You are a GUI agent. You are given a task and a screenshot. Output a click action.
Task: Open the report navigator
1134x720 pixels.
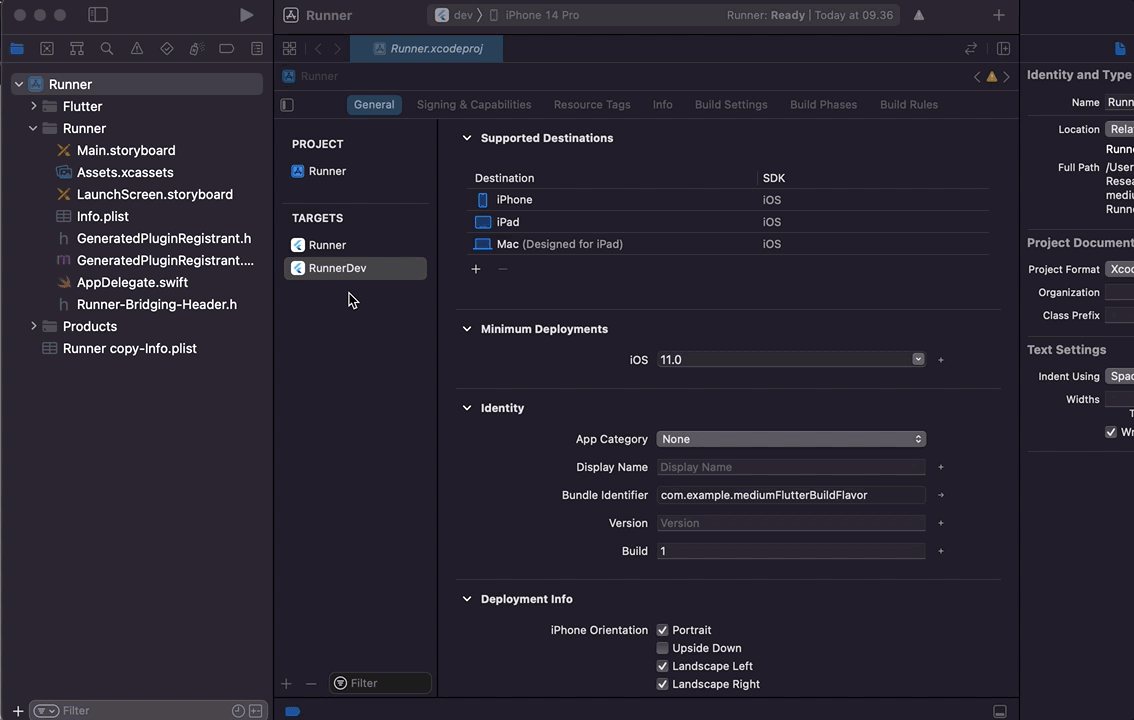click(257, 48)
